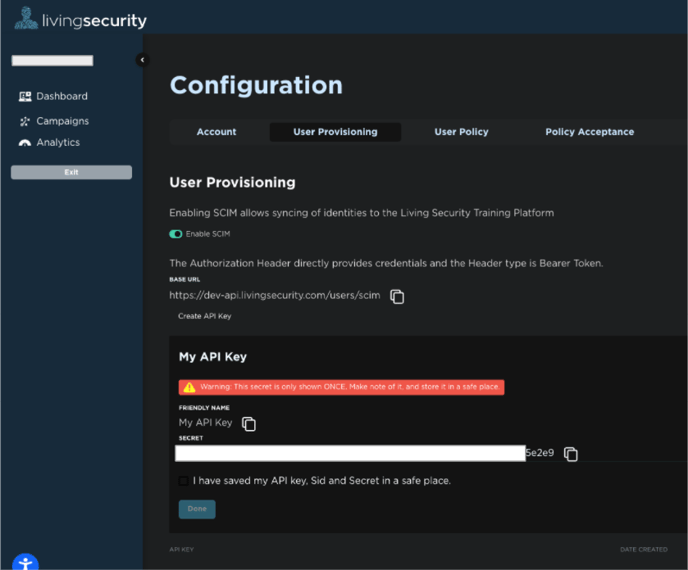
Task: Click the Analytics gauge icon
Action: coord(25,143)
